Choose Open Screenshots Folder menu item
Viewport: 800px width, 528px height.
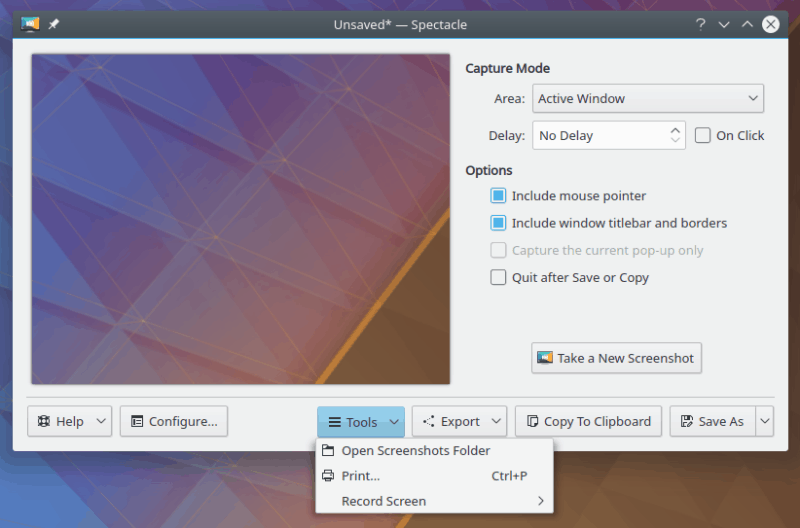pyautogui.click(x=415, y=451)
